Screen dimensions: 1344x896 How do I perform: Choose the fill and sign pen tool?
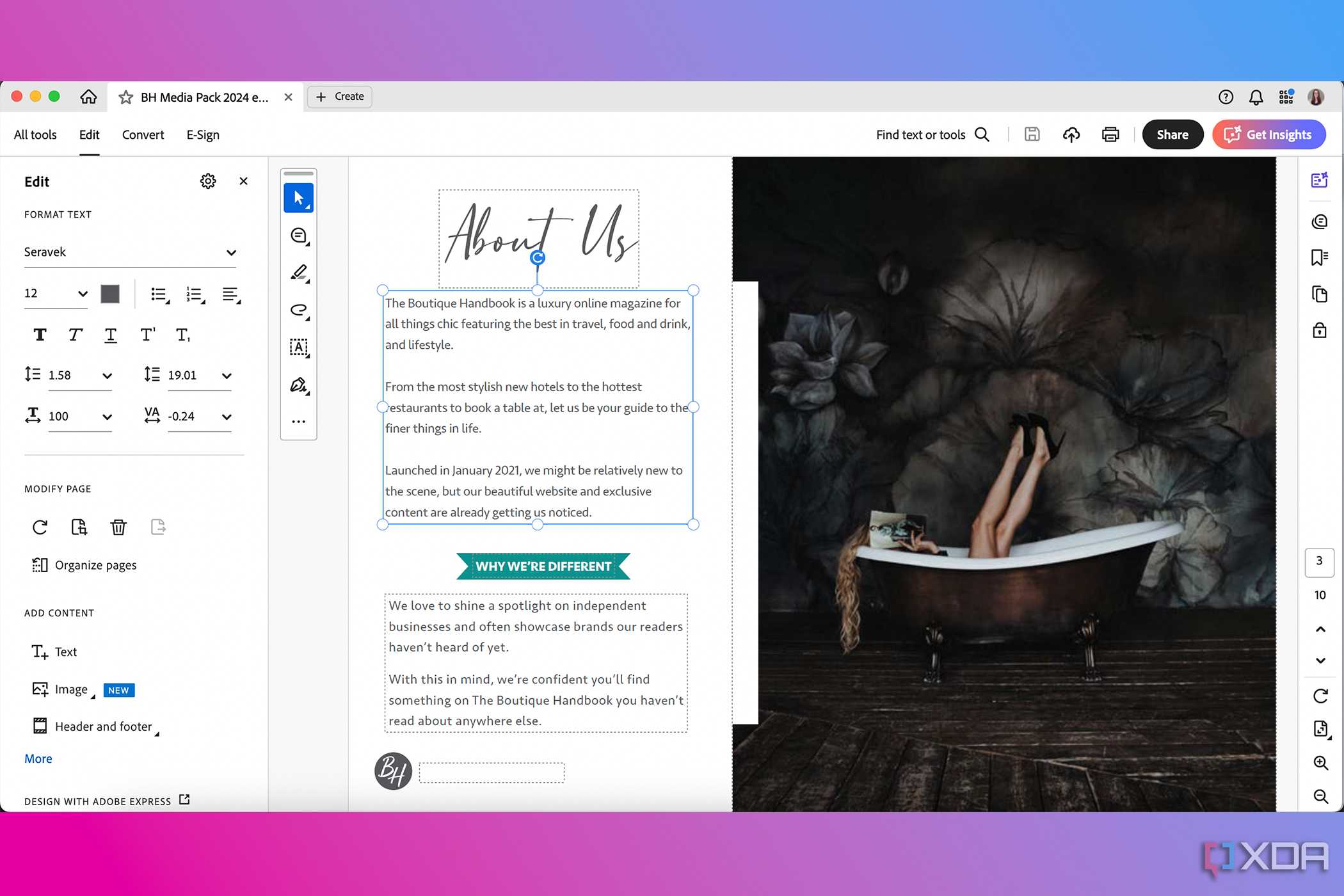tap(298, 385)
